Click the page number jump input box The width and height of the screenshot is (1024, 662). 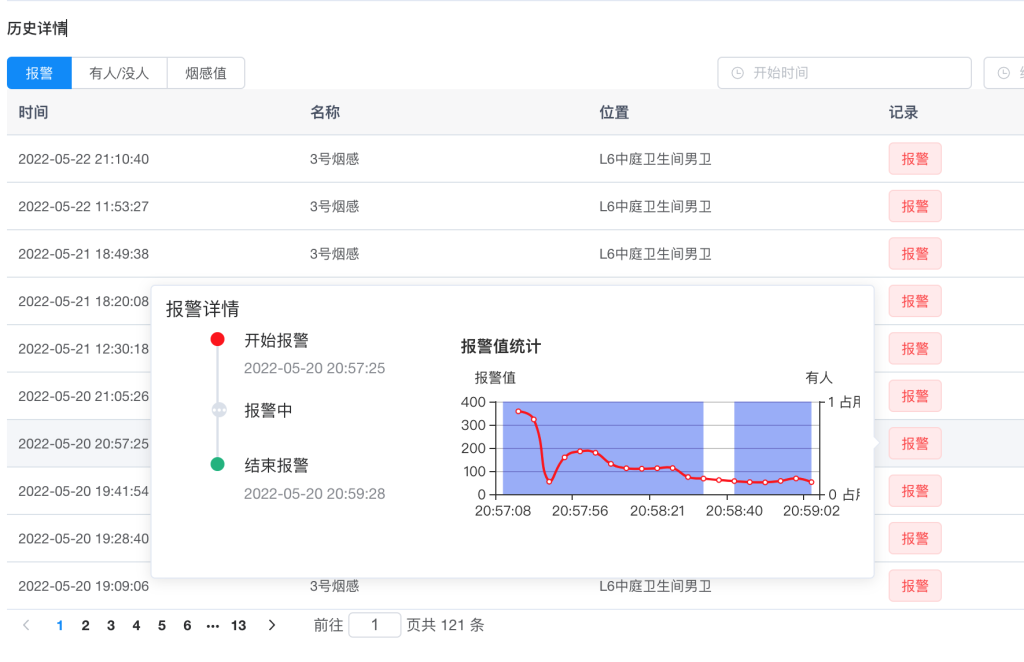tap(374, 625)
